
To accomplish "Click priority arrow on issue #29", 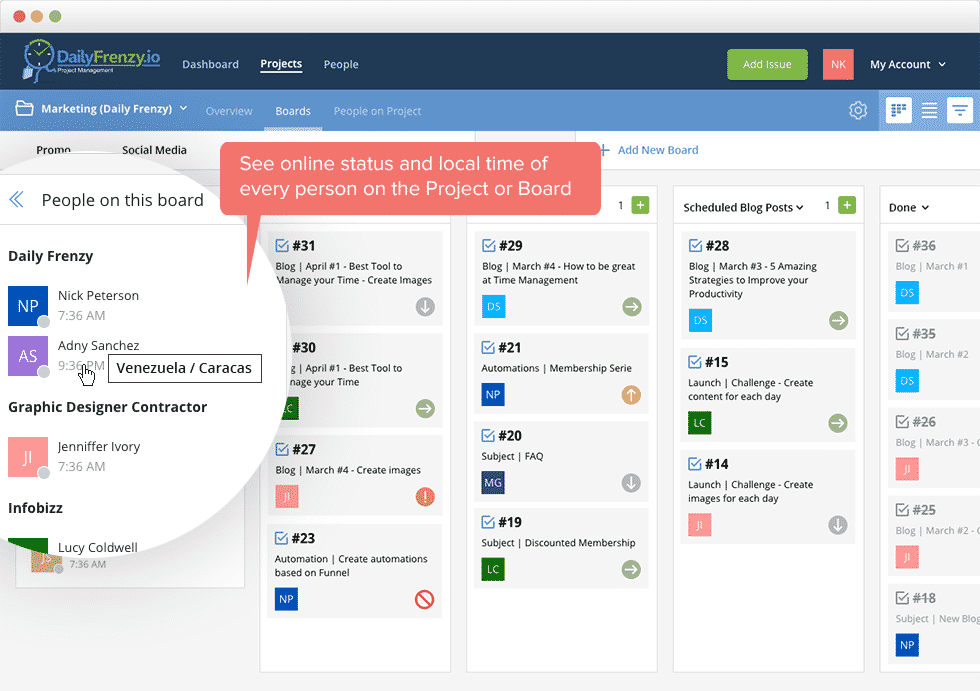I will [632, 307].
